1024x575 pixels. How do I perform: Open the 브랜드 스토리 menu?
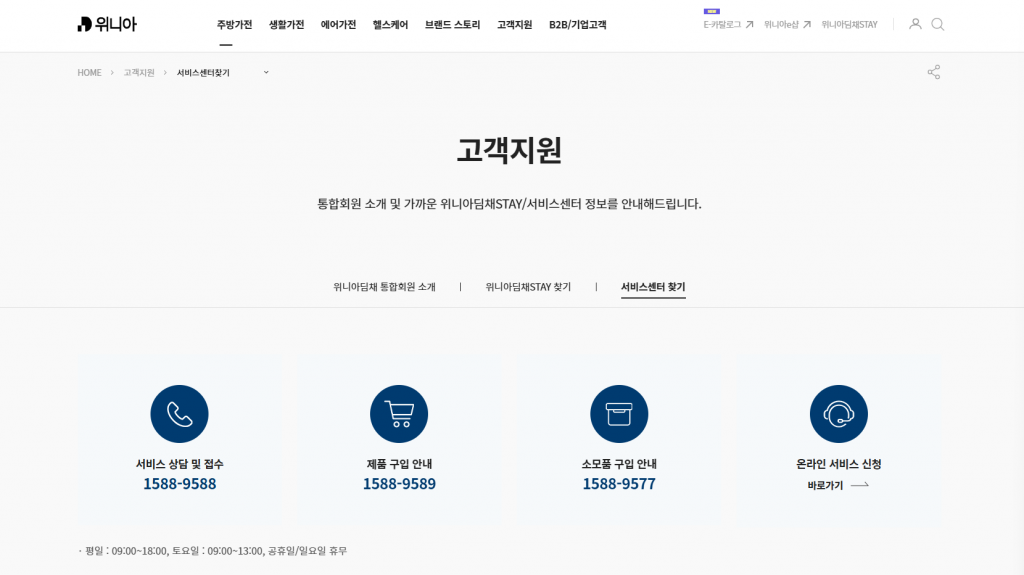453,25
